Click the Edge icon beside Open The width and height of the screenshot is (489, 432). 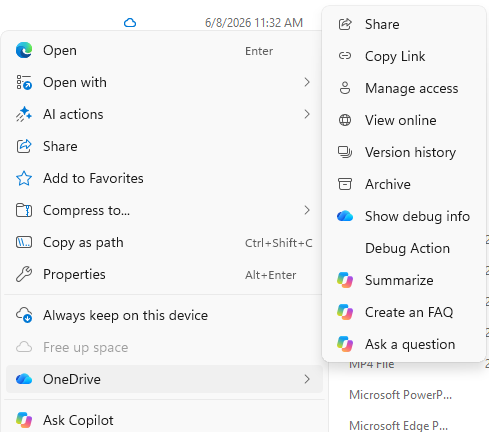[24, 50]
